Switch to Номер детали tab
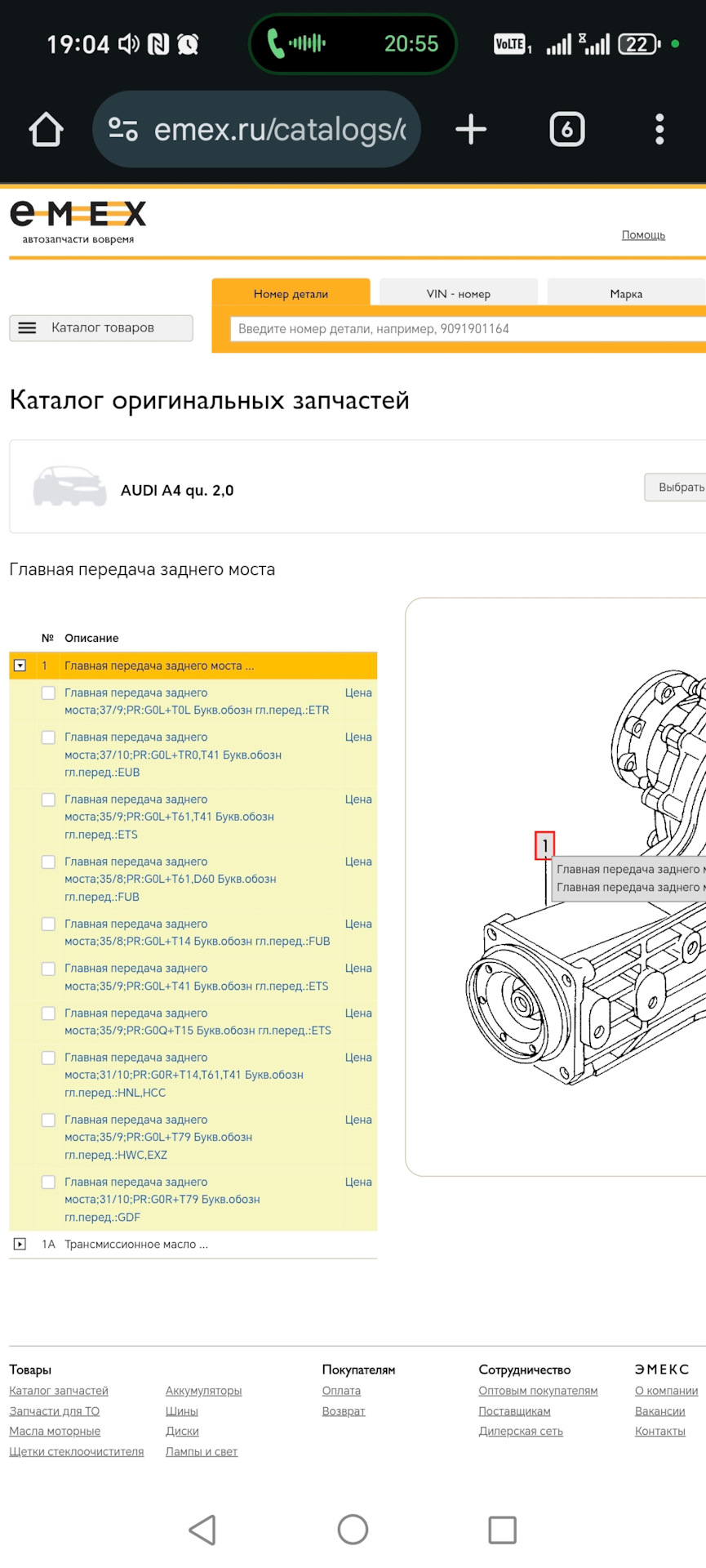Image resolution: width=706 pixels, height=1568 pixels. 291,293
